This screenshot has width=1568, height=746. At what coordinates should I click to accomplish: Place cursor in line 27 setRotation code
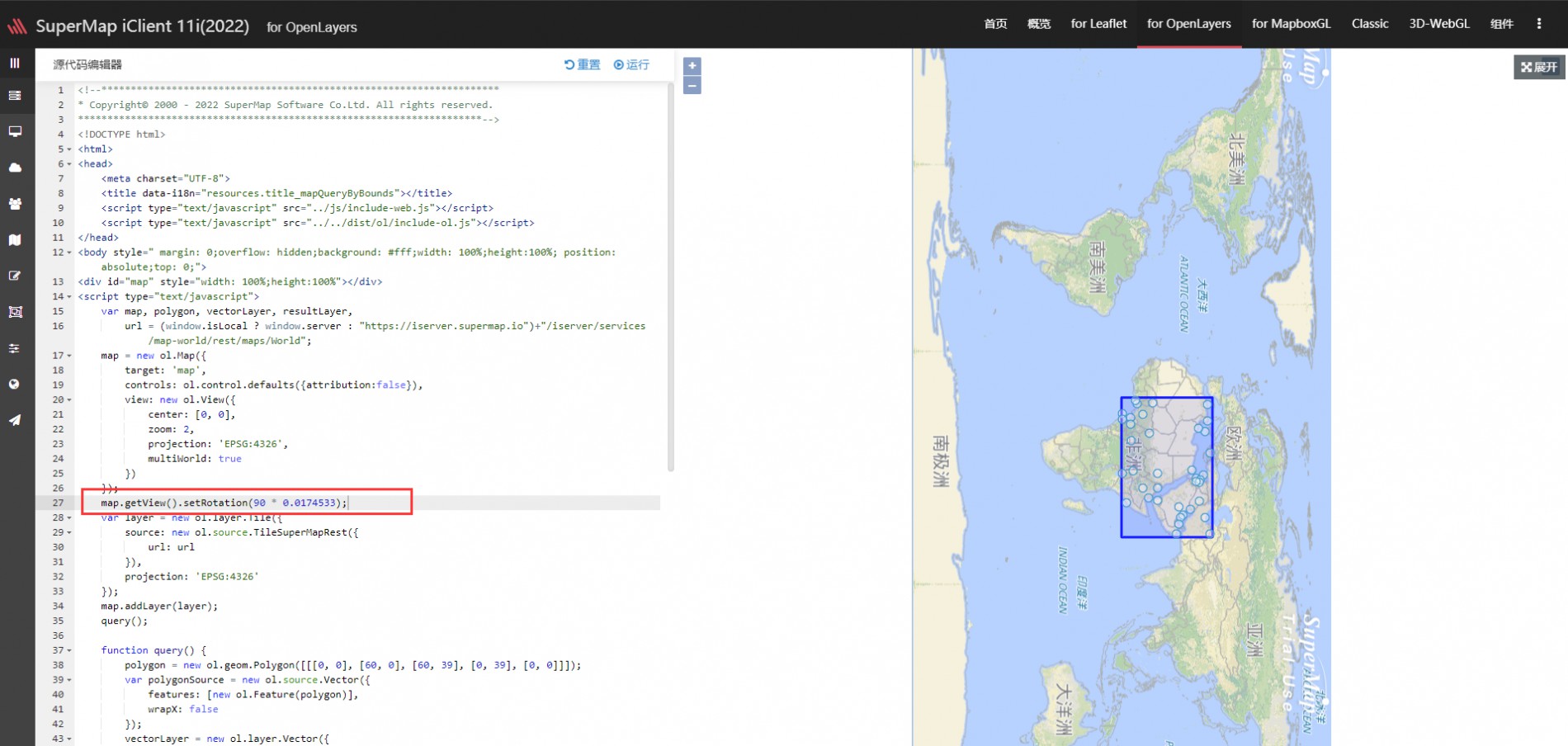click(x=224, y=503)
